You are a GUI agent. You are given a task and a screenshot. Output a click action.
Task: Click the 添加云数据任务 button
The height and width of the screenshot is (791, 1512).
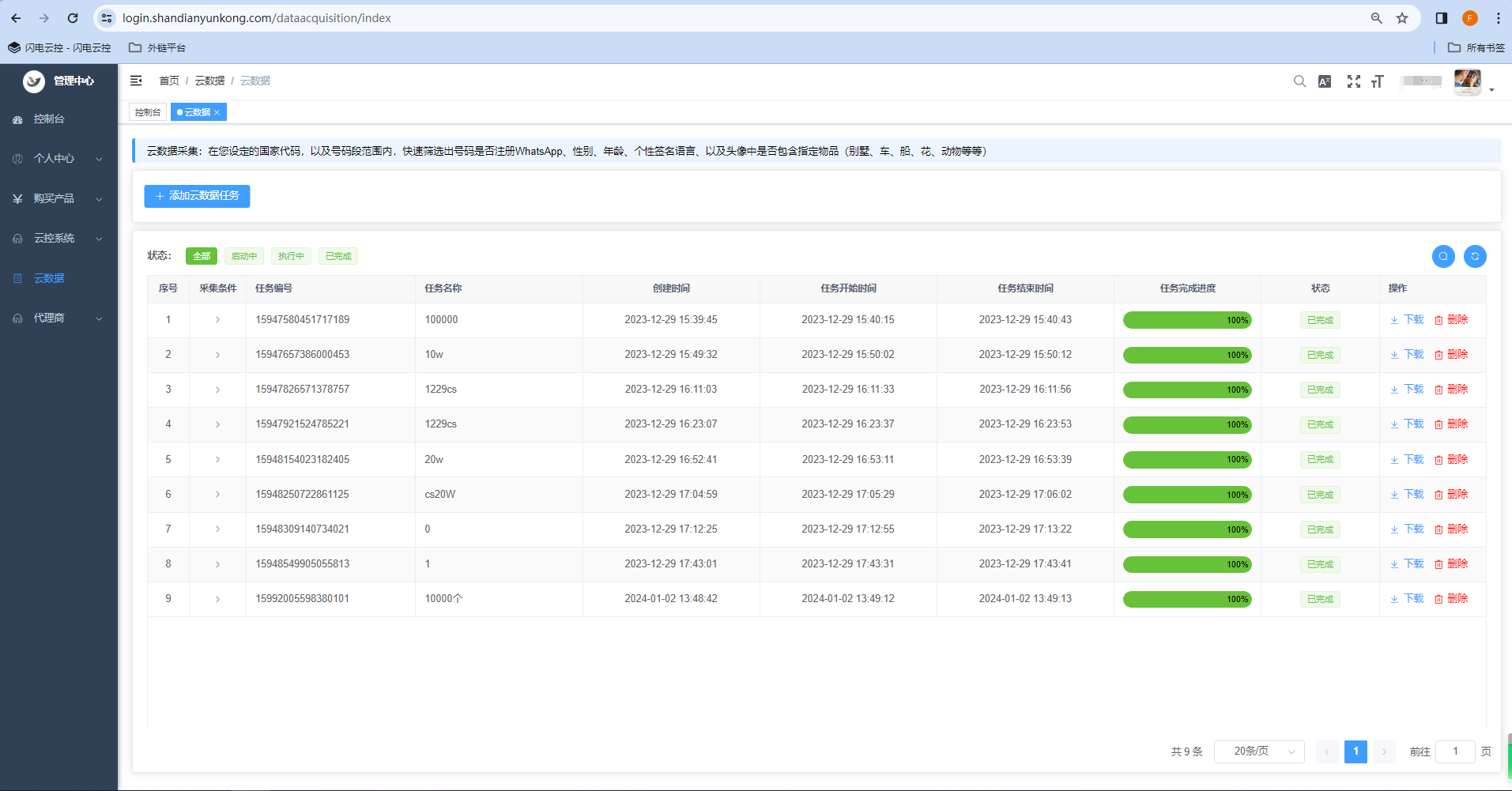point(197,196)
